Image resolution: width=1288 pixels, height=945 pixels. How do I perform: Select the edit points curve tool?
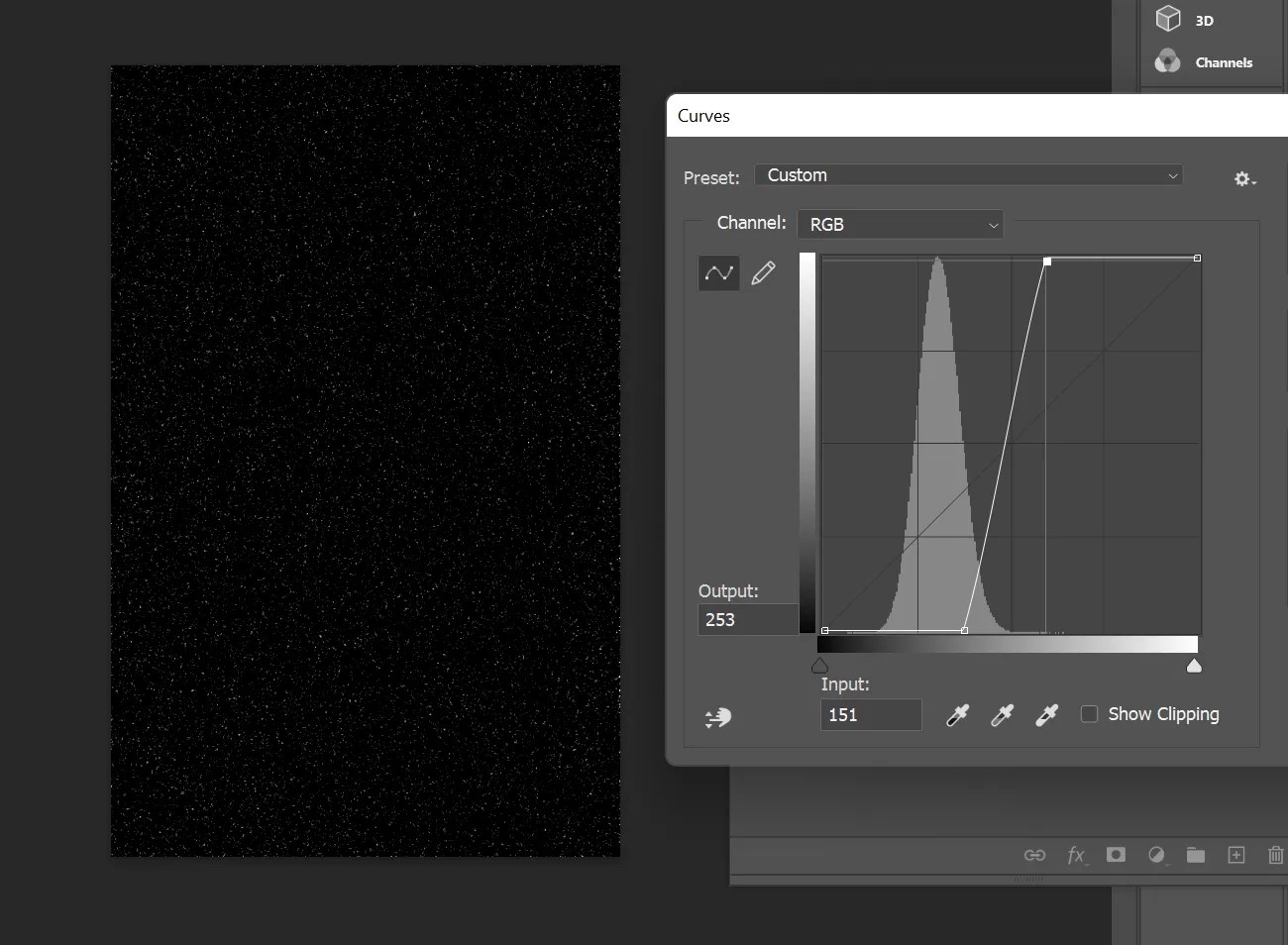pyautogui.click(x=718, y=272)
